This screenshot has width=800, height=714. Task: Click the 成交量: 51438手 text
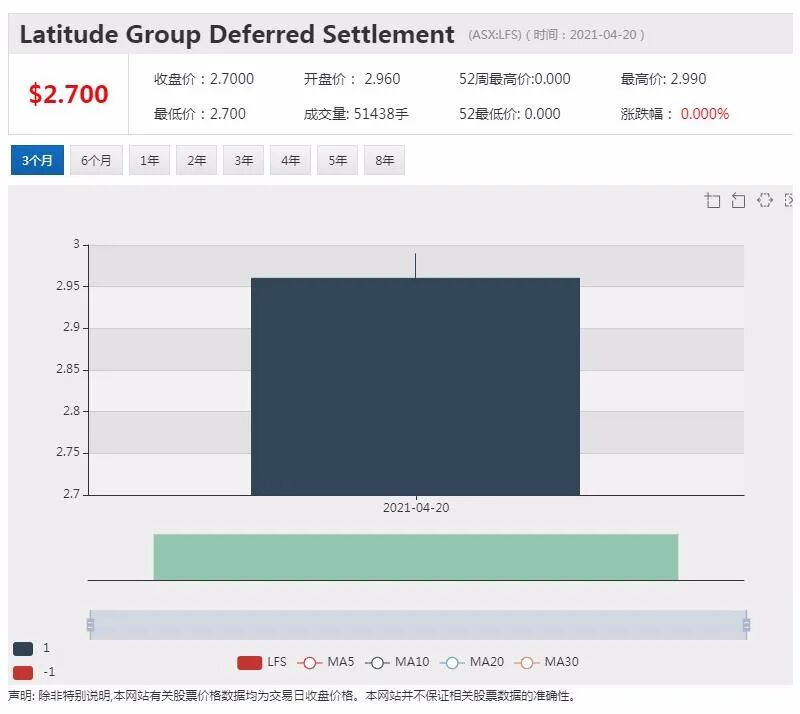[356, 114]
